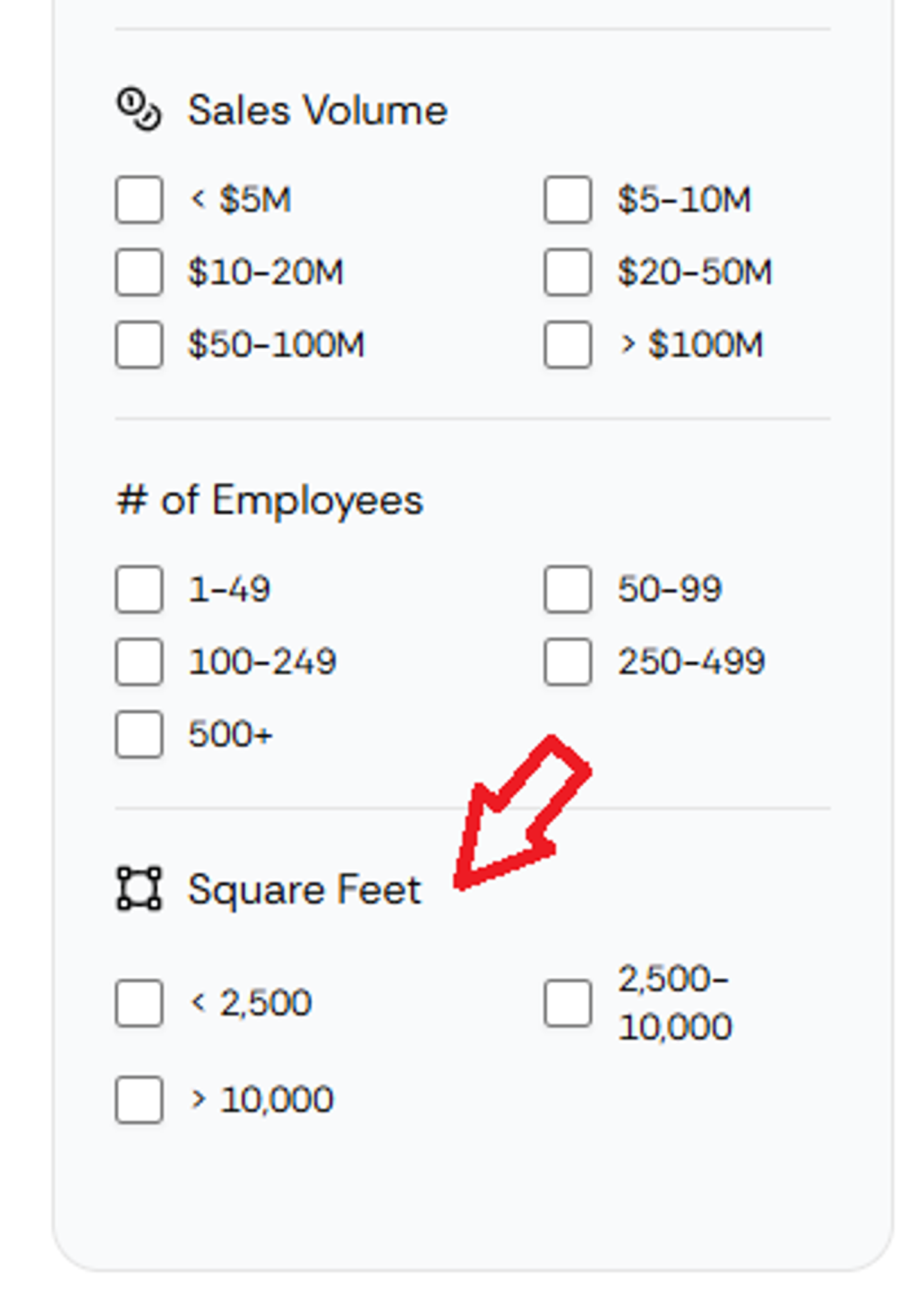The image size is (924, 1305).
Task: Select the < 2,500 square feet checkbox
Action: (139, 1003)
